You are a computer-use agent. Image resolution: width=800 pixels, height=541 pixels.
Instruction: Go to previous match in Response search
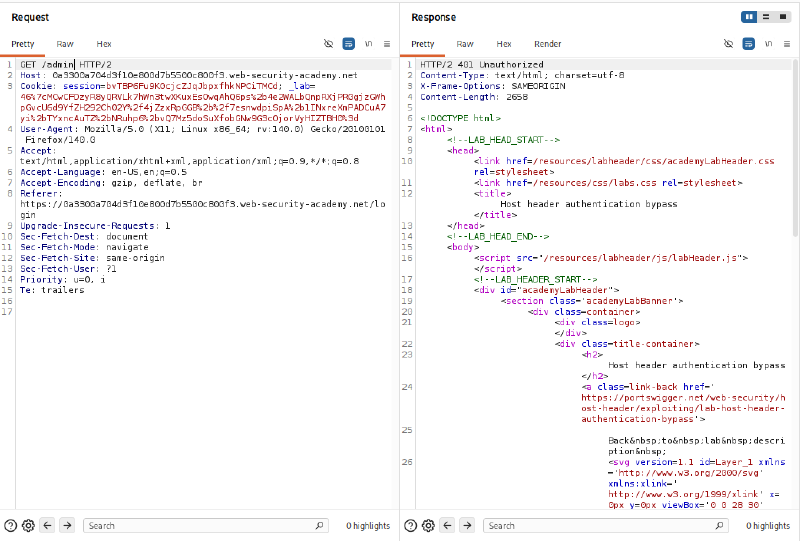(x=447, y=525)
